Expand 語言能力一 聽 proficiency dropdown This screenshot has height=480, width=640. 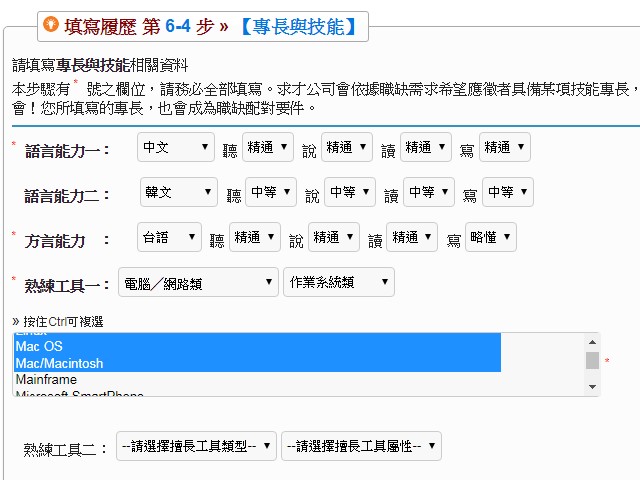(268, 147)
